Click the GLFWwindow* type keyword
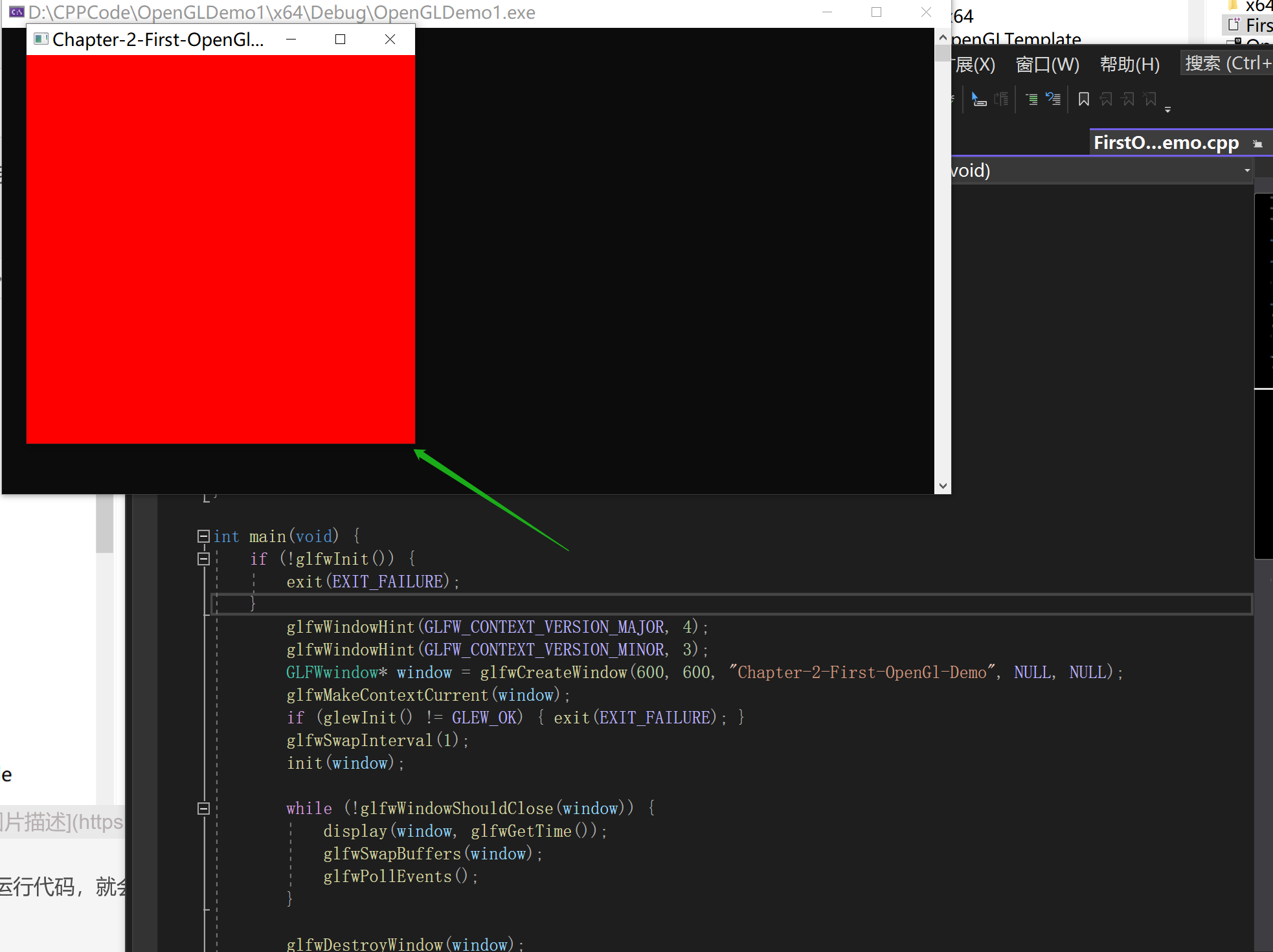1273x952 pixels. tap(337, 672)
